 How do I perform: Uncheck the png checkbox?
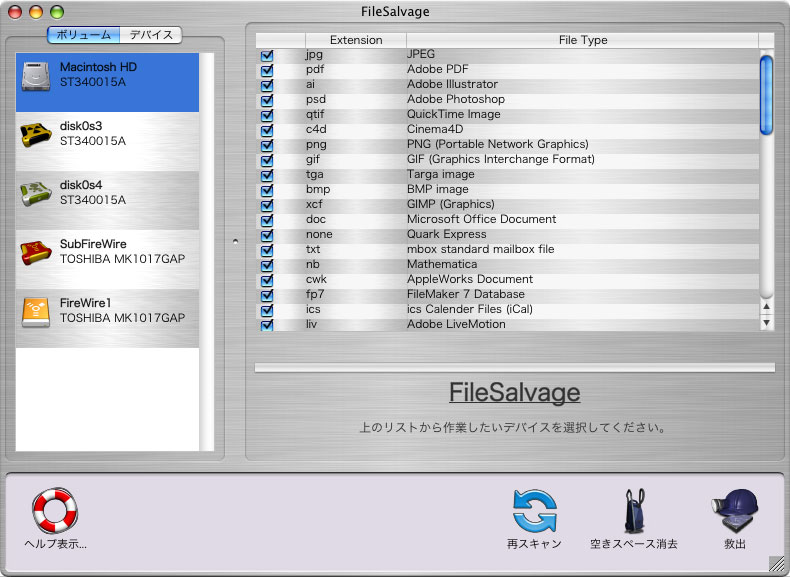point(267,145)
